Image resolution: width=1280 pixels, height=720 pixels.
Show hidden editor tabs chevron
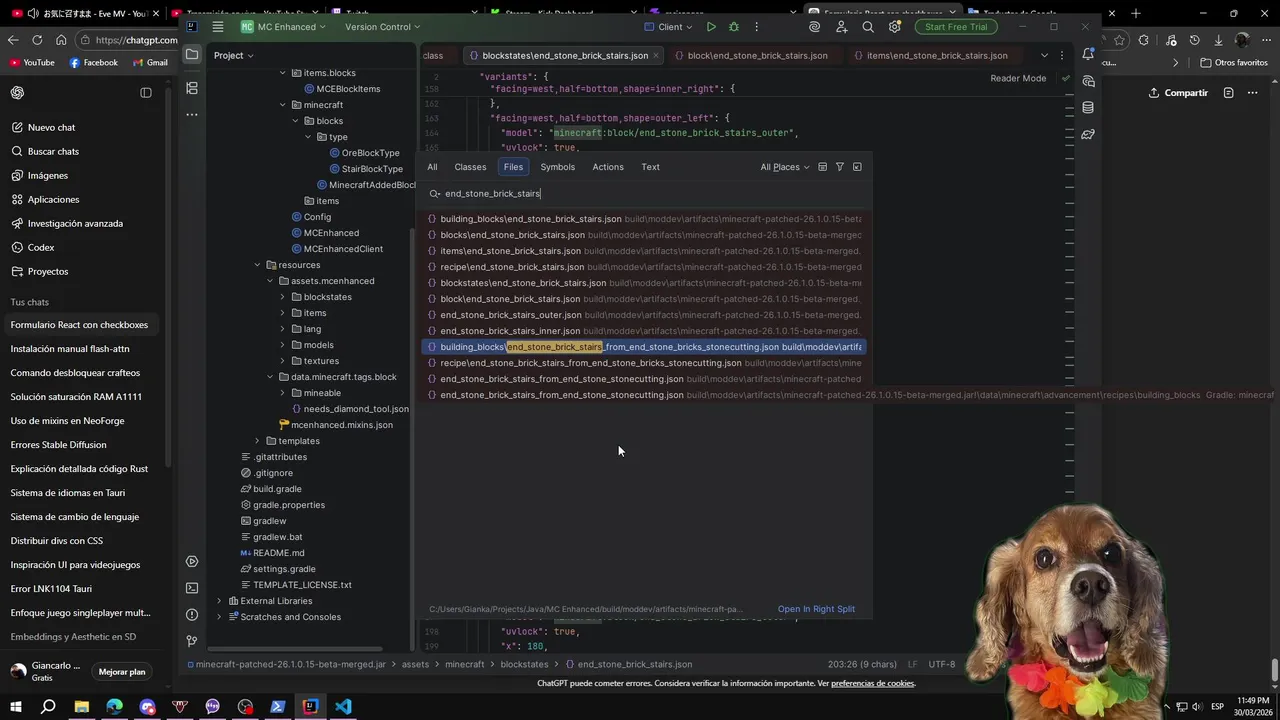[1044, 55]
